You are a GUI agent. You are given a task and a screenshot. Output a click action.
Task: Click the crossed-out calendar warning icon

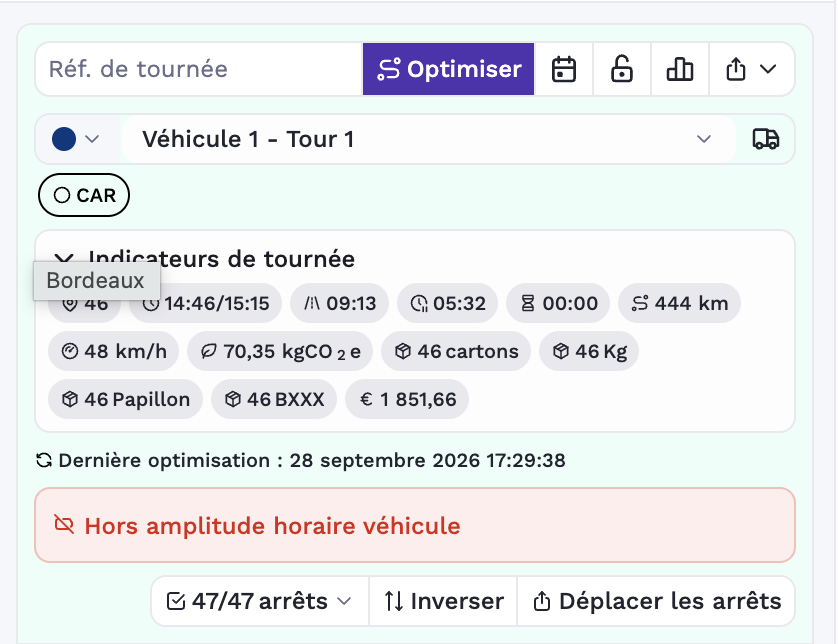click(x=64, y=524)
